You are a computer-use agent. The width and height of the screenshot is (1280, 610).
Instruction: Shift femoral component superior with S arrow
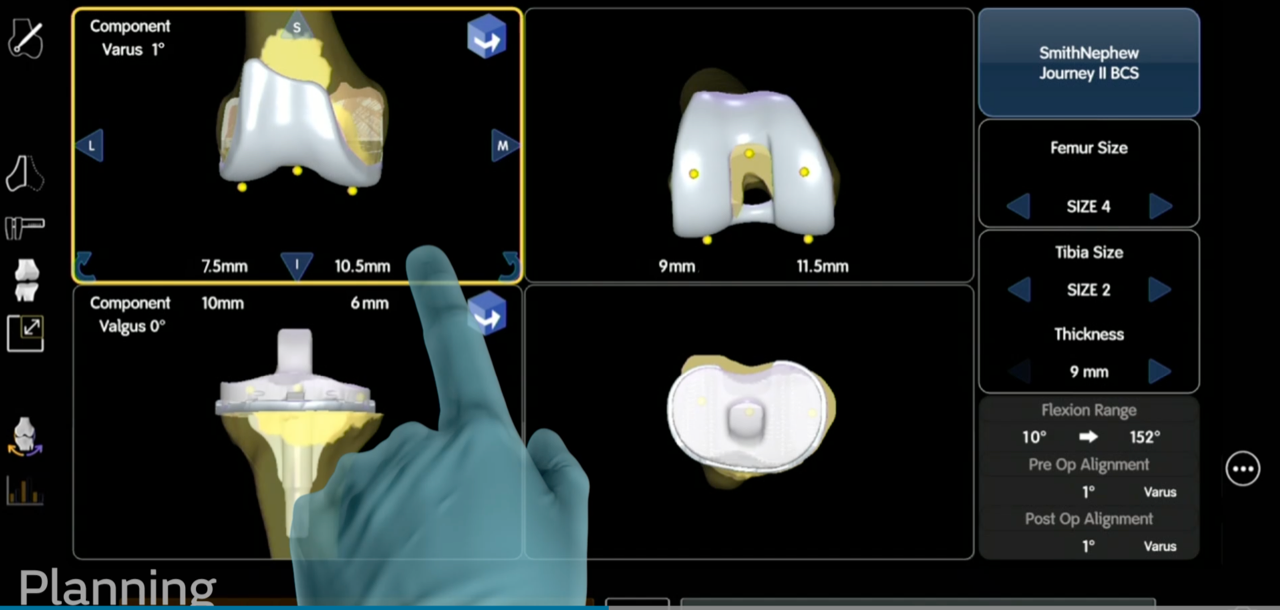click(x=297, y=27)
